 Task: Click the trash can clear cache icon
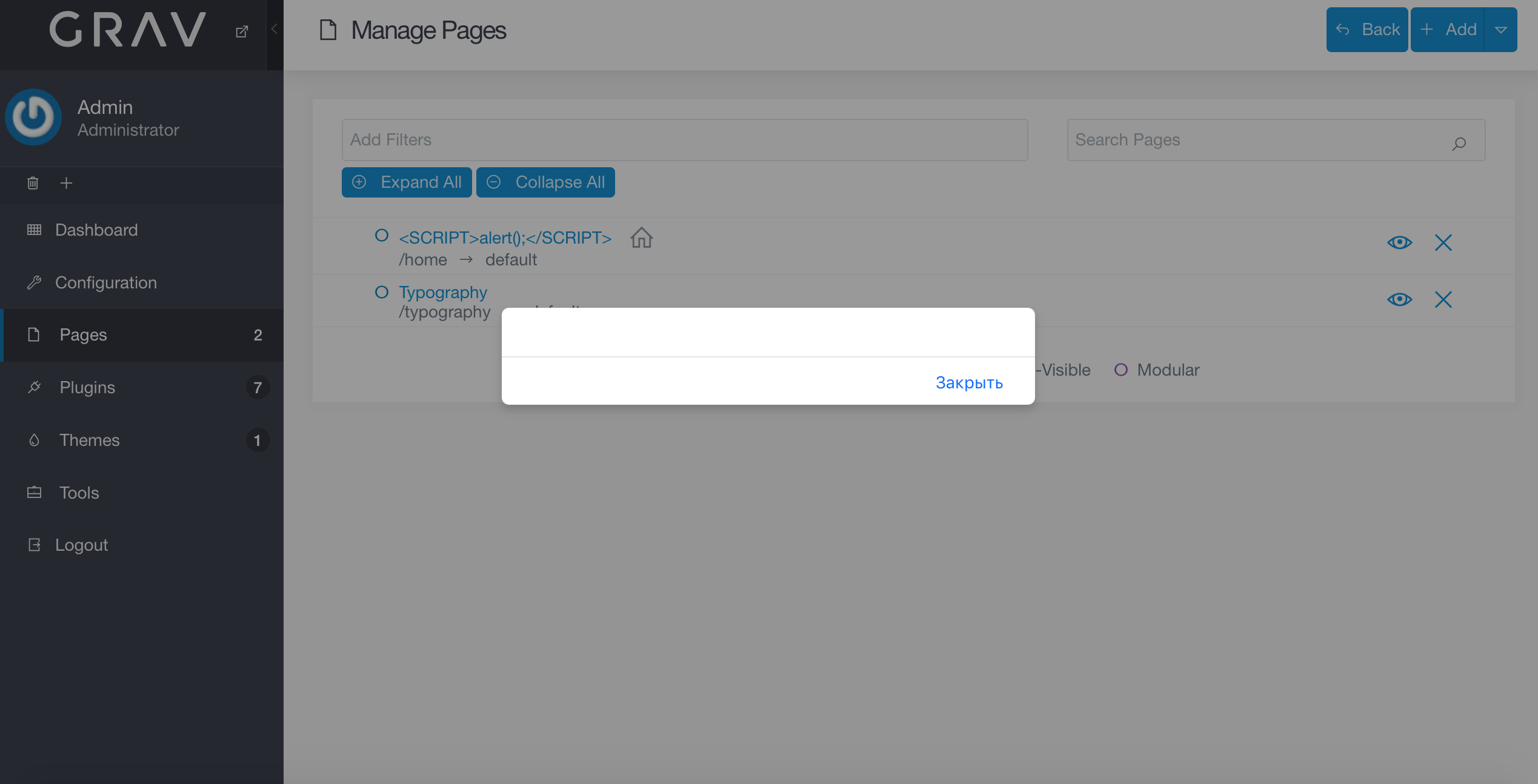(33, 183)
